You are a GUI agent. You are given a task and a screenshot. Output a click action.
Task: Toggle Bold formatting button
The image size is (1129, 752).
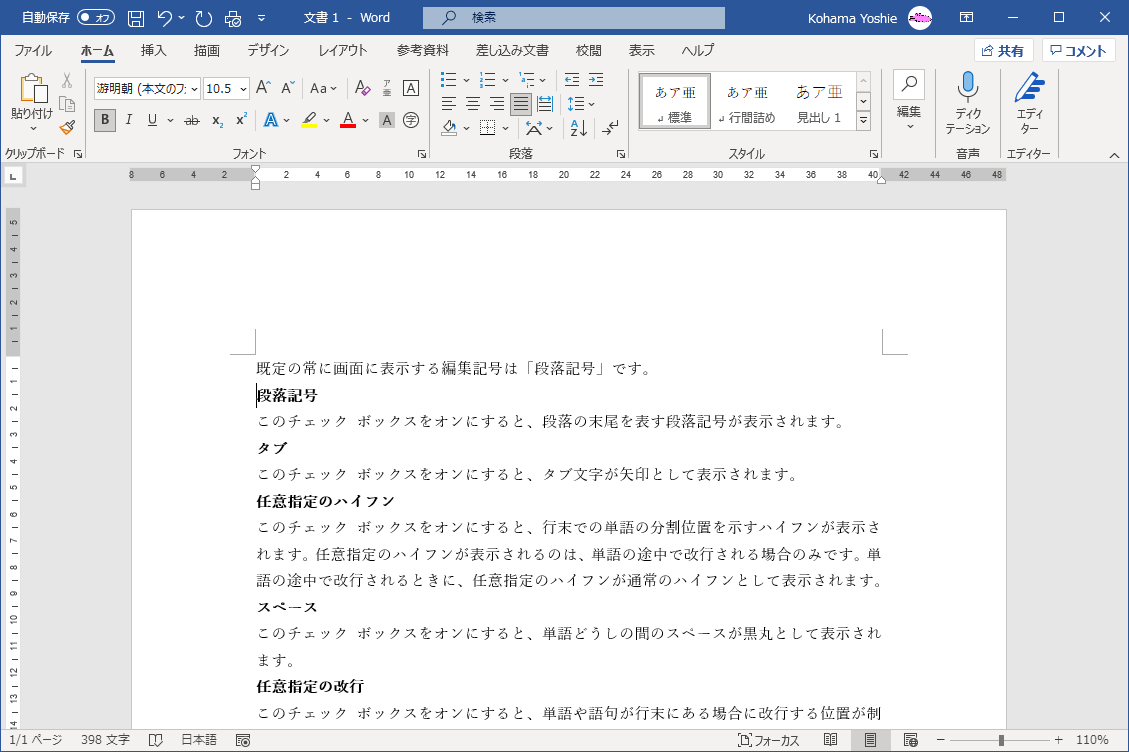point(105,120)
